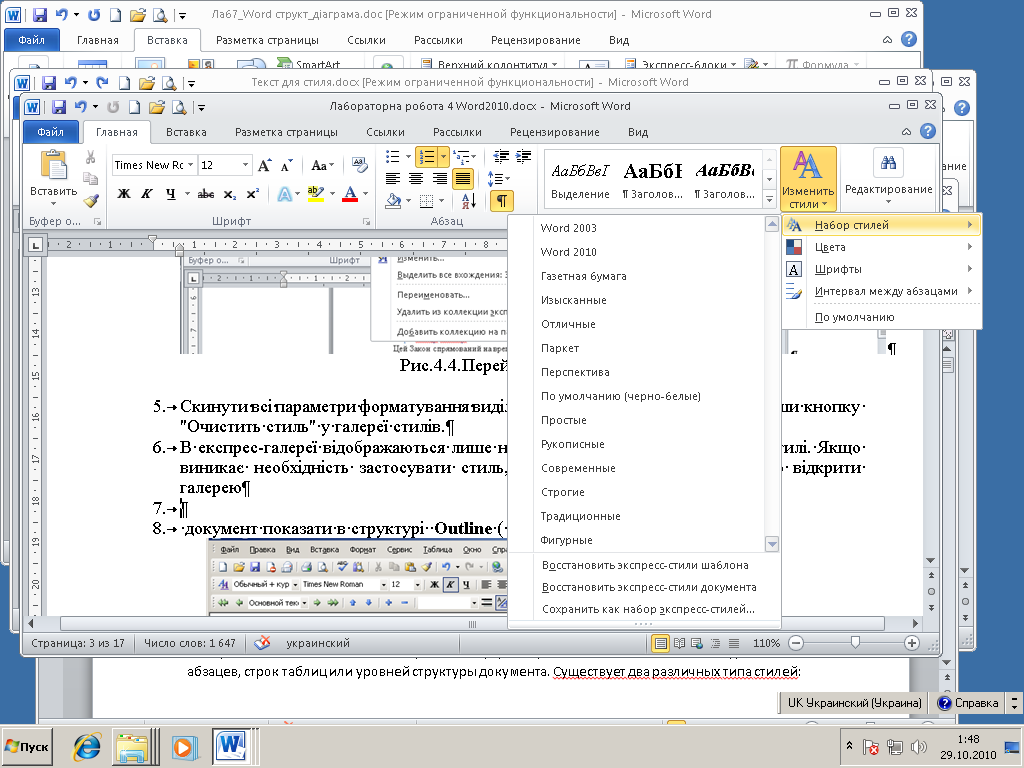Open the Font dialog launcher in Шрифт group

366,222
